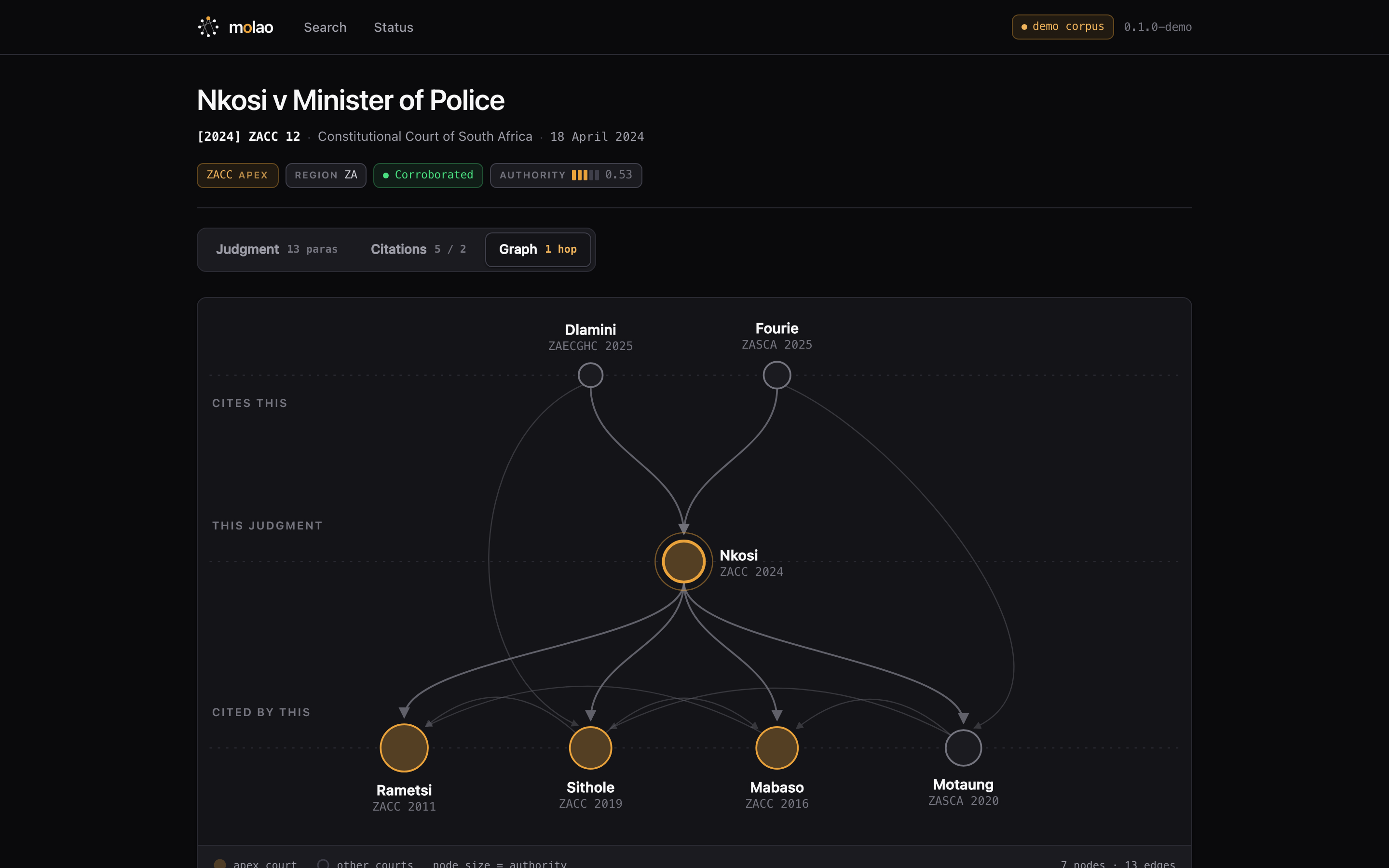Click the REGION ZA badge

click(x=326, y=175)
